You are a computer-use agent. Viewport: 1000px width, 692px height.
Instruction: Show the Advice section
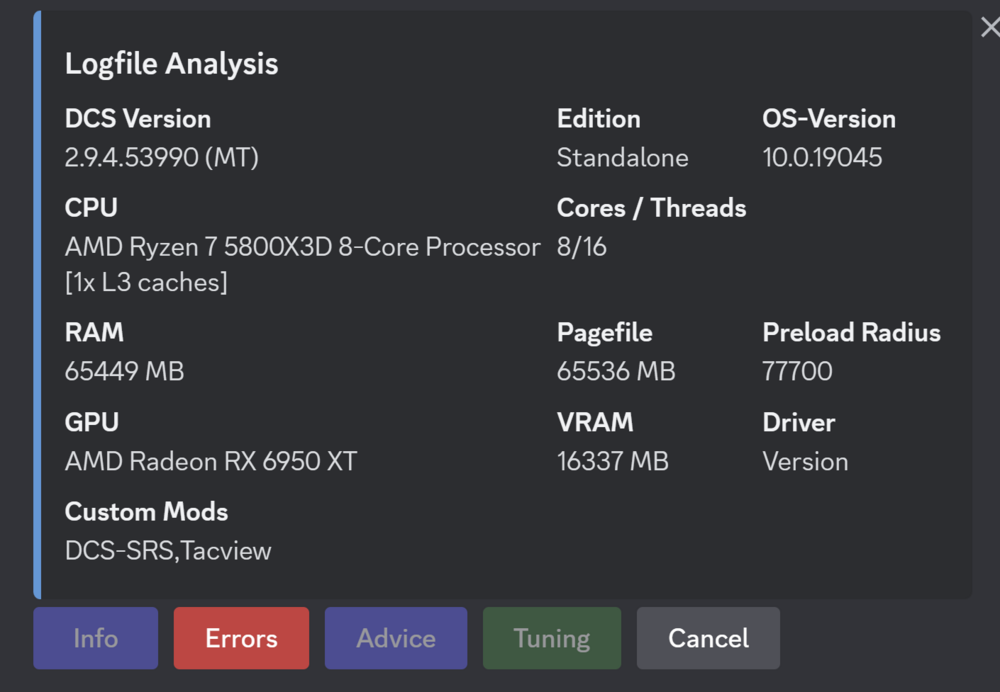(x=395, y=638)
